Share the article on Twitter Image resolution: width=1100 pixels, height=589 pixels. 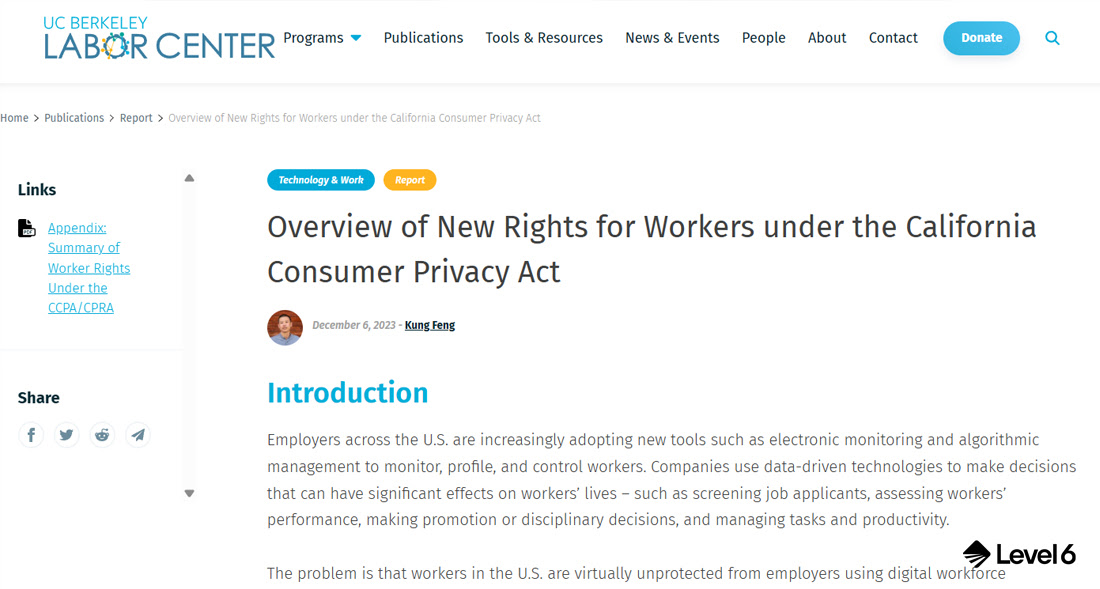point(66,434)
